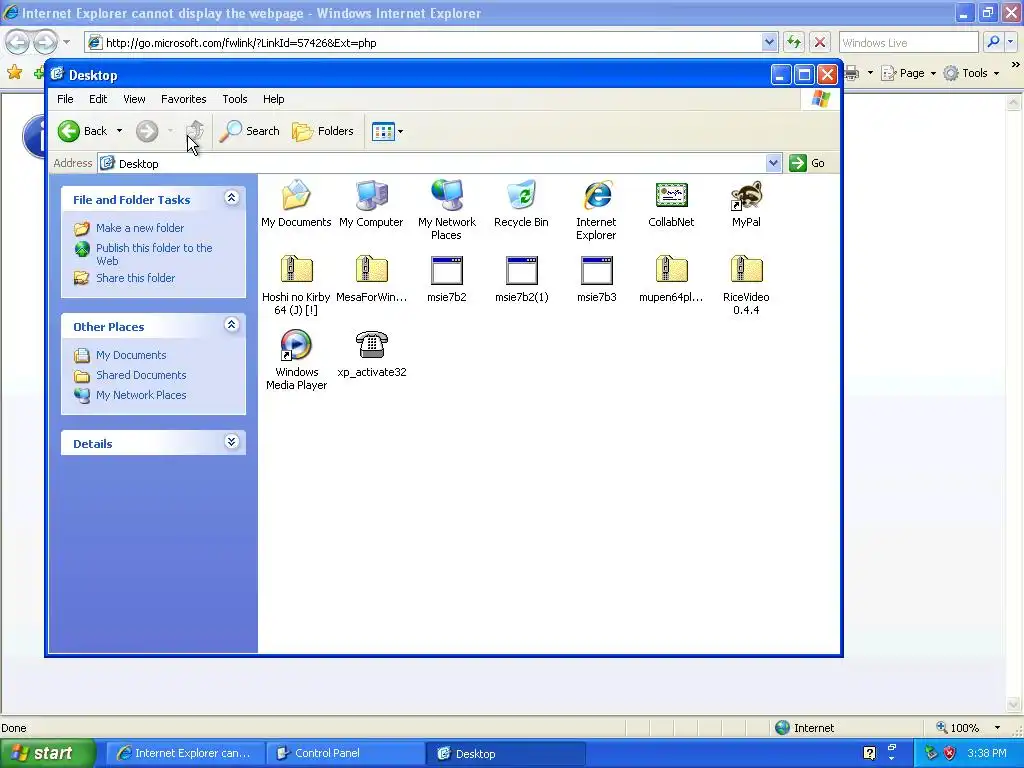Click the IE Favorites star icon
1024x768 pixels.
point(14,72)
